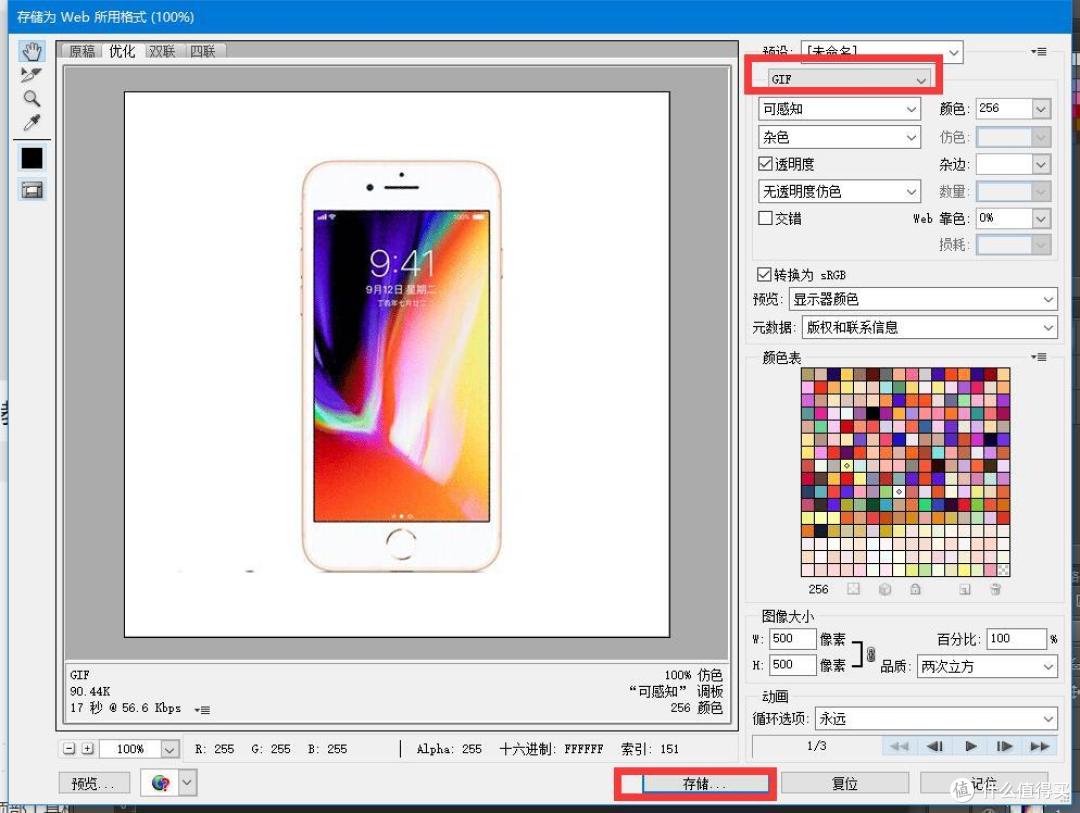Open the 可感知 color reduction dropdown
This screenshot has height=813, width=1080.
(839, 109)
